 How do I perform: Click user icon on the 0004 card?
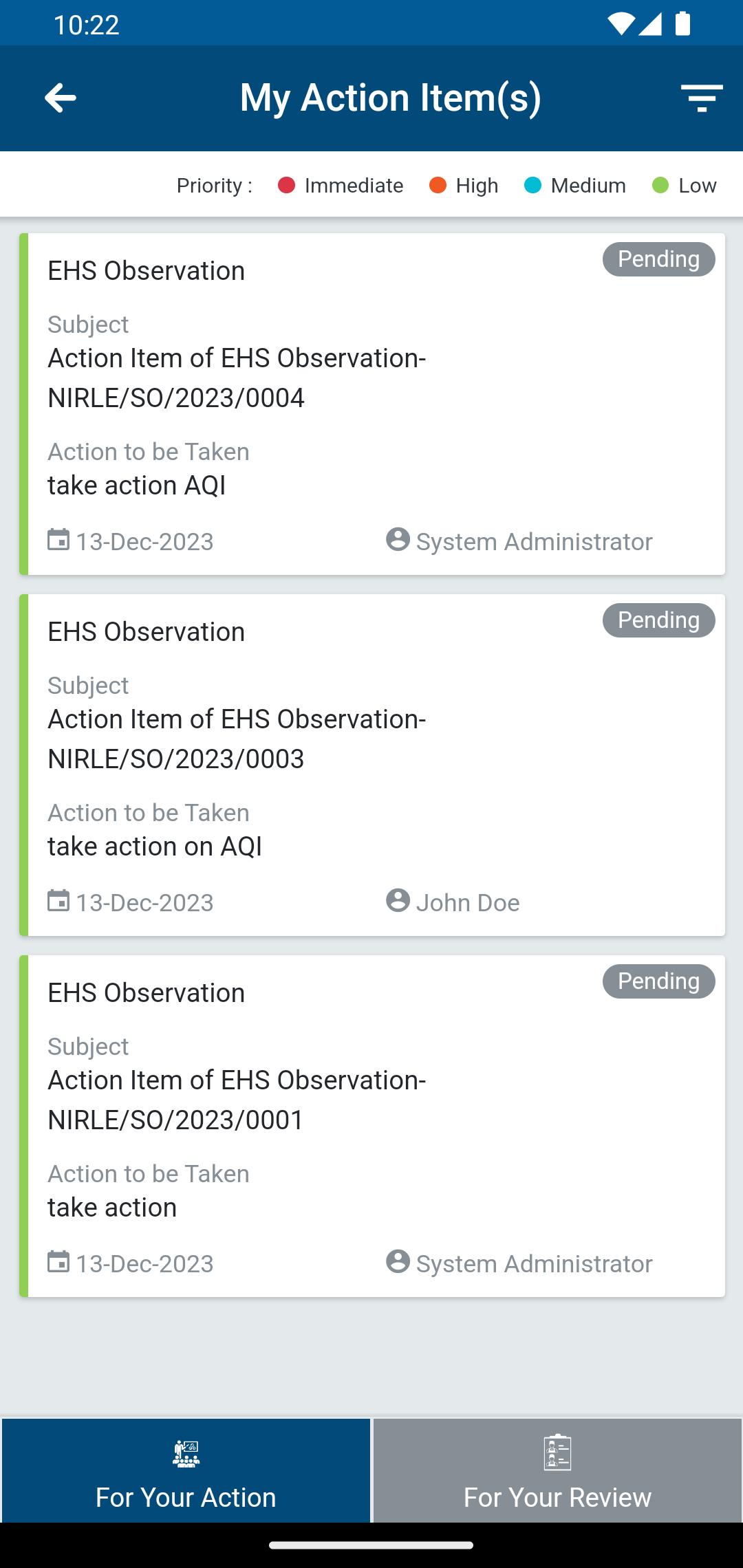point(398,539)
